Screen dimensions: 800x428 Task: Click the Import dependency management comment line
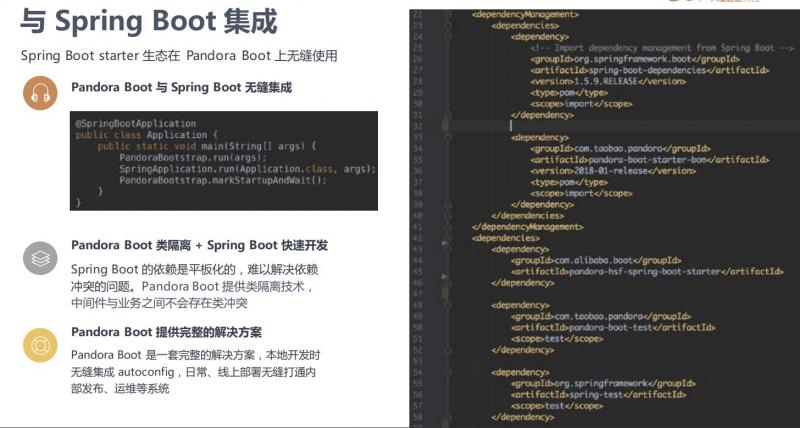point(662,48)
